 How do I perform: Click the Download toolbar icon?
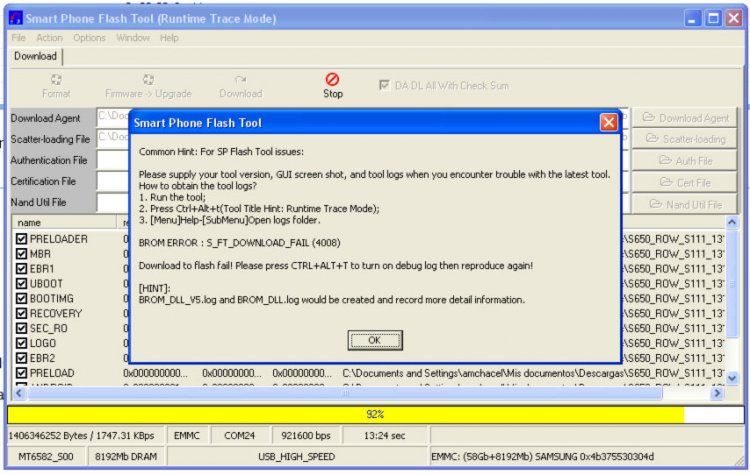click(241, 80)
